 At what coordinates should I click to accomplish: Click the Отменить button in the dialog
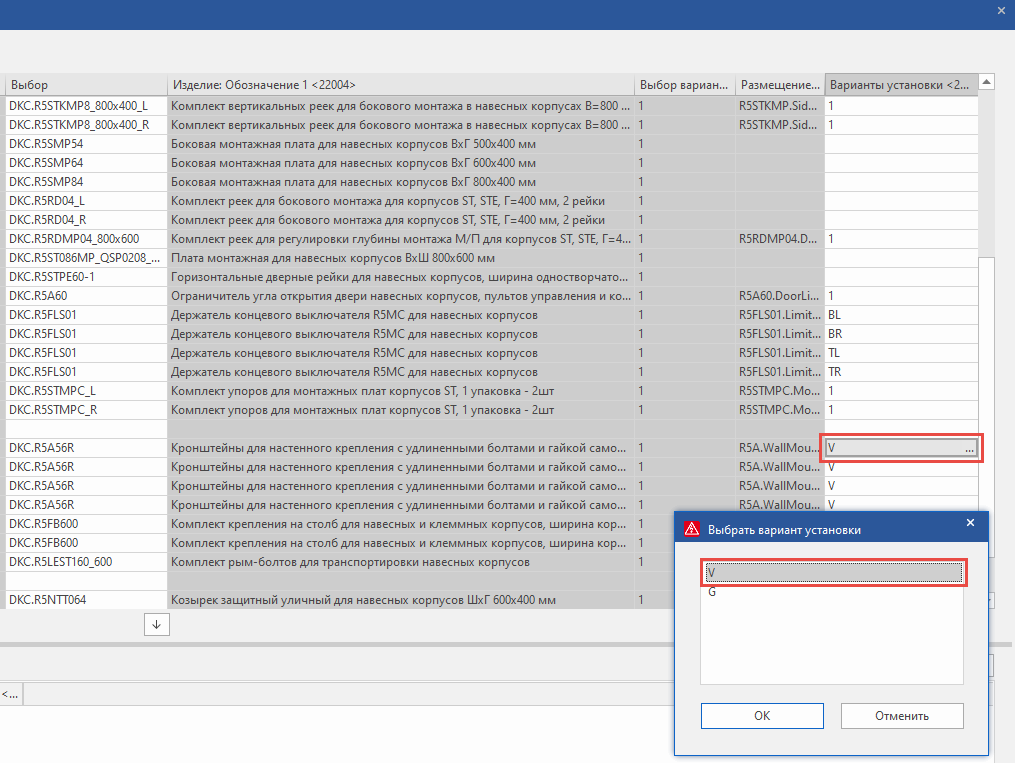(x=902, y=716)
